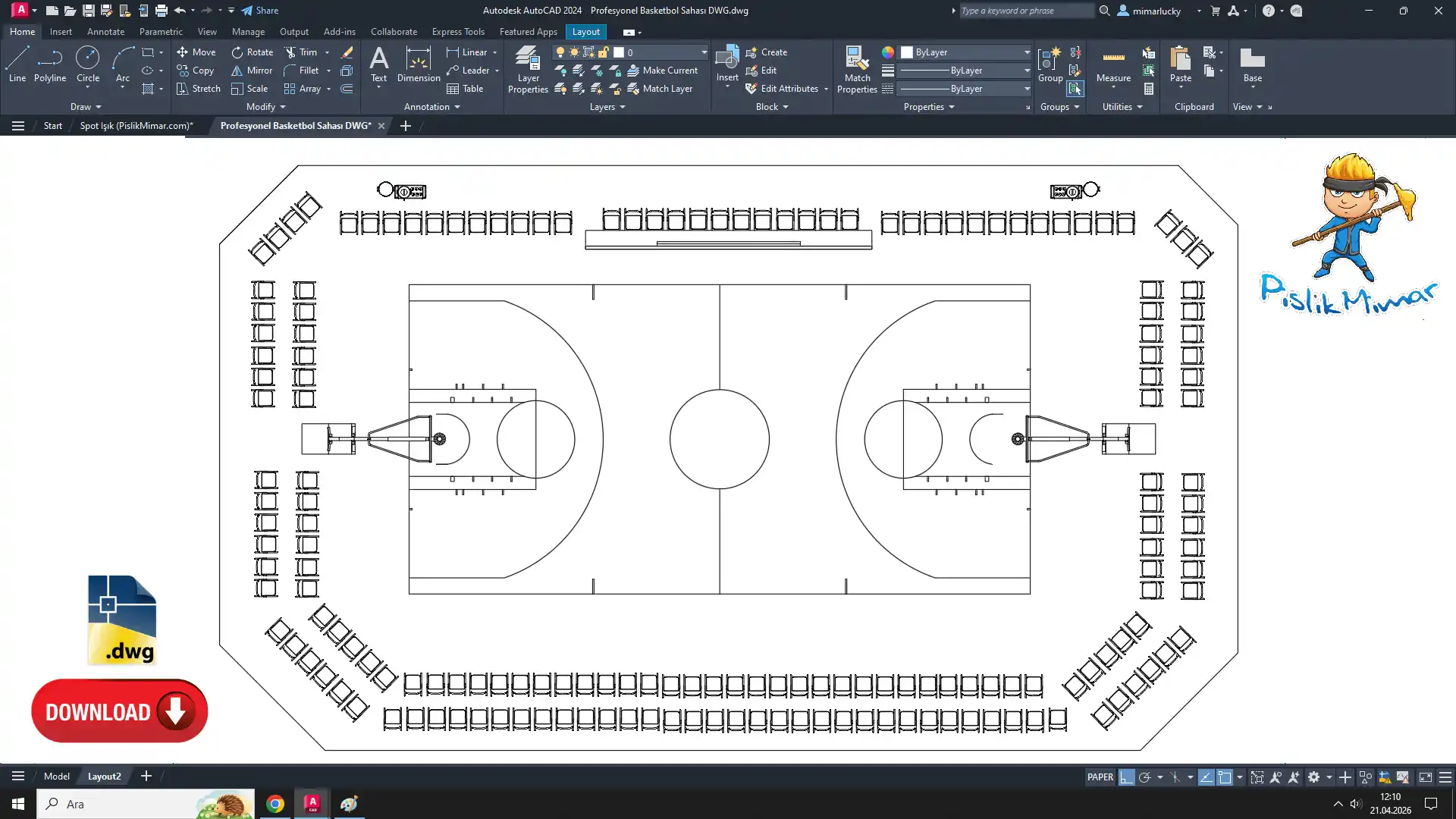
Task: Open the layer name dropdown
Action: 703,52
